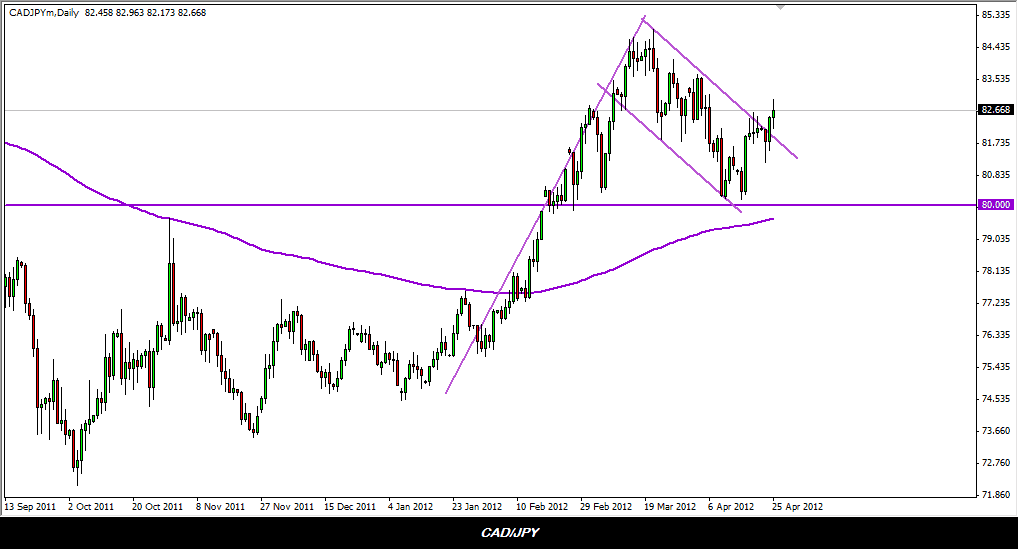Click the 15 Dec 2011 date label
The image size is (1018, 549).
point(350,507)
